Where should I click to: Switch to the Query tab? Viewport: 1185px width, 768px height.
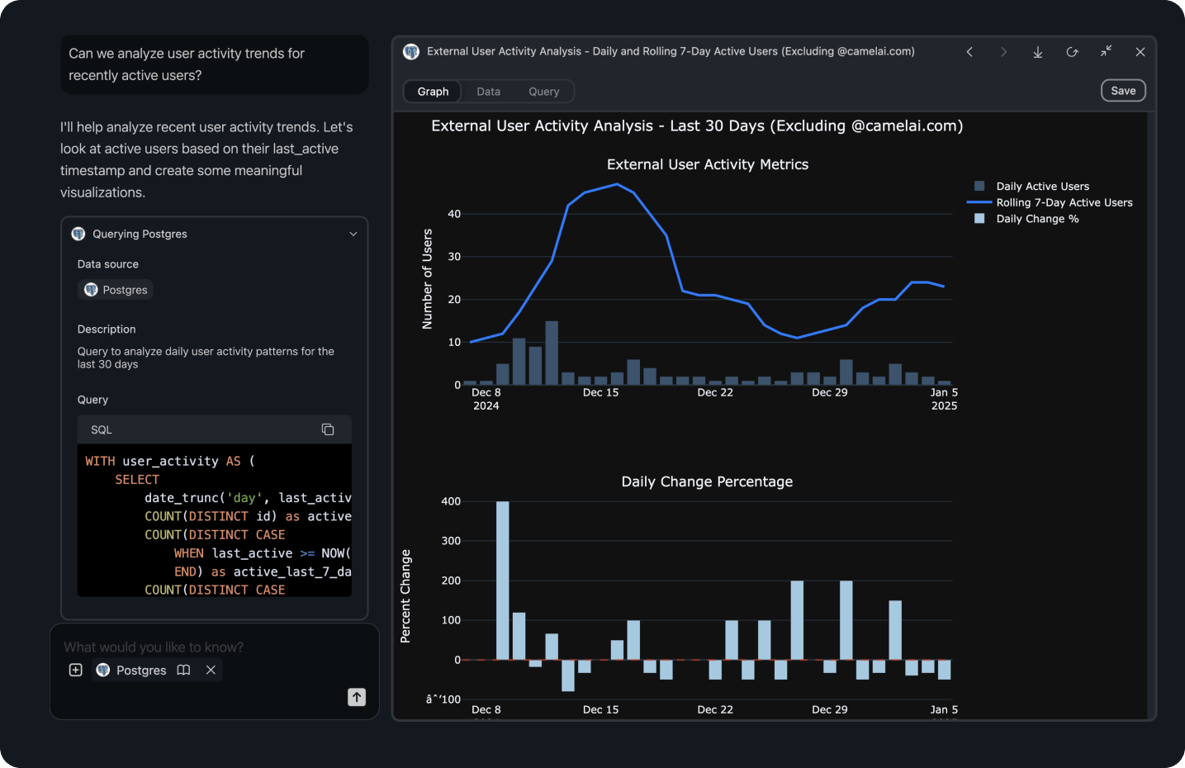click(544, 91)
